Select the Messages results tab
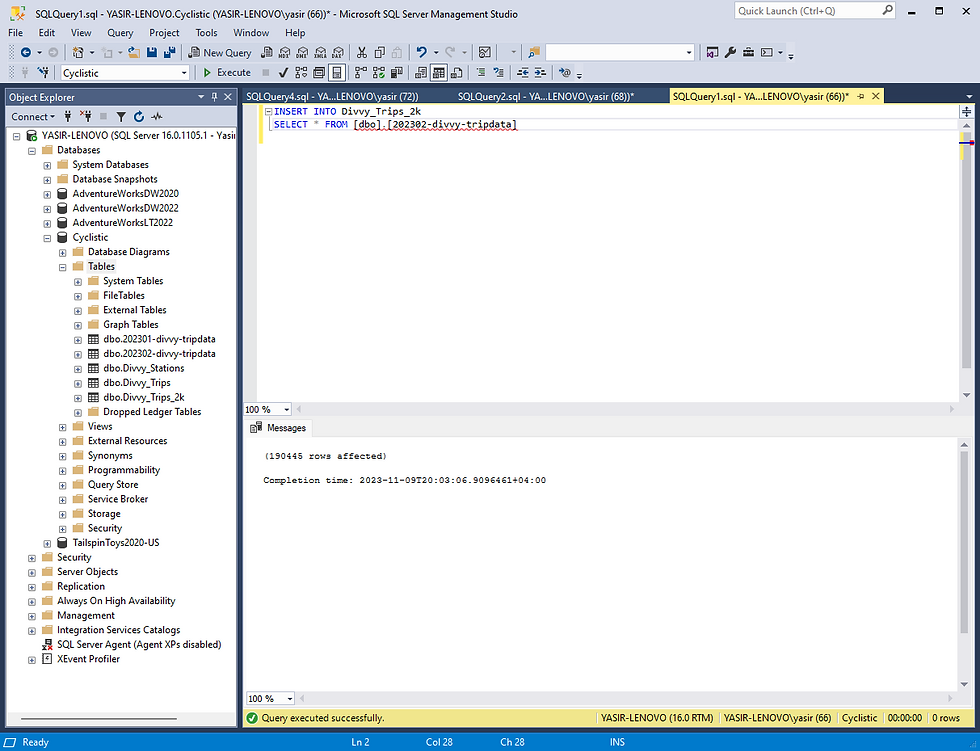 pyautogui.click(x=278, y=428)
